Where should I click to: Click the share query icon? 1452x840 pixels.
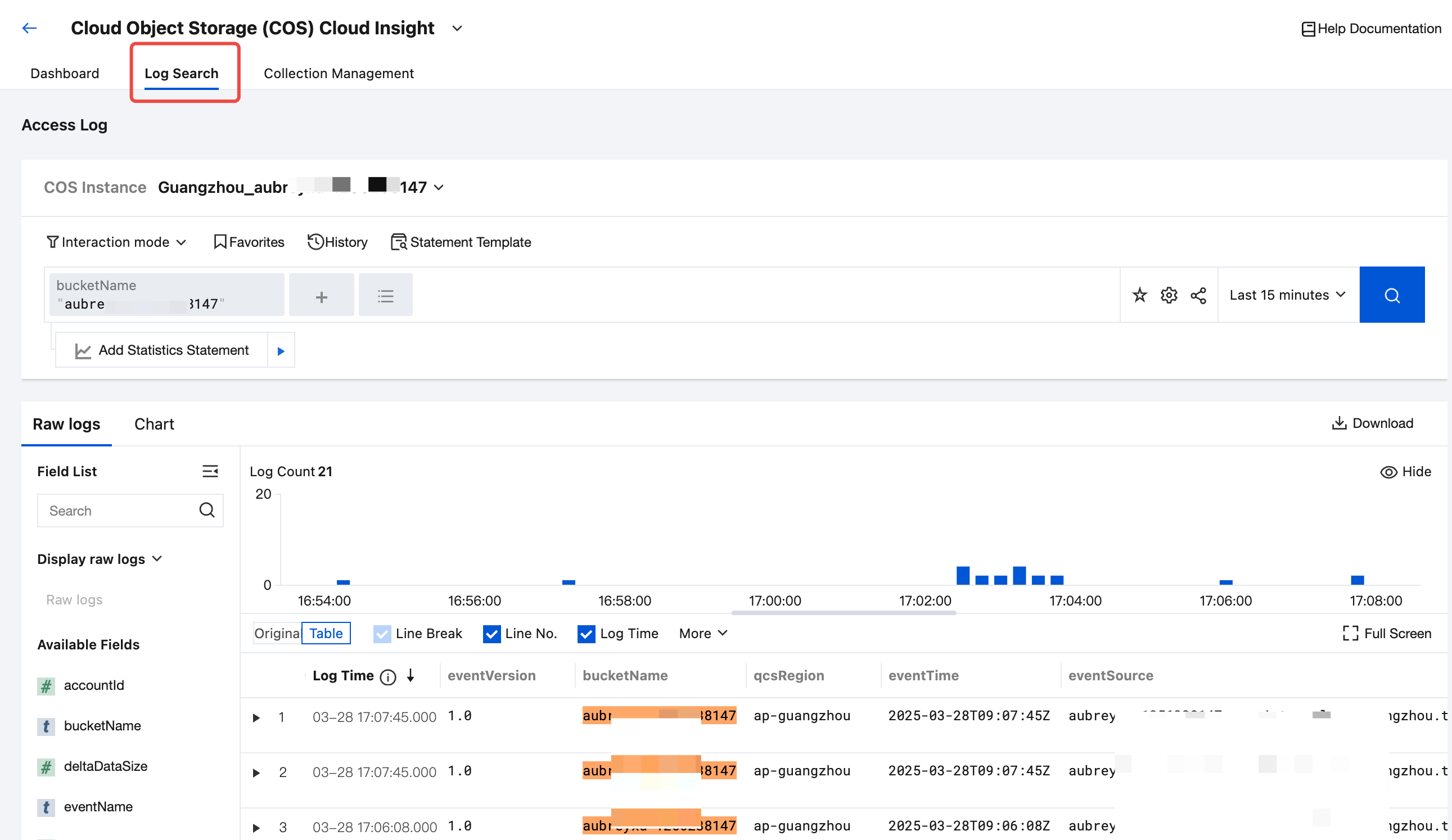[1198, 295]
